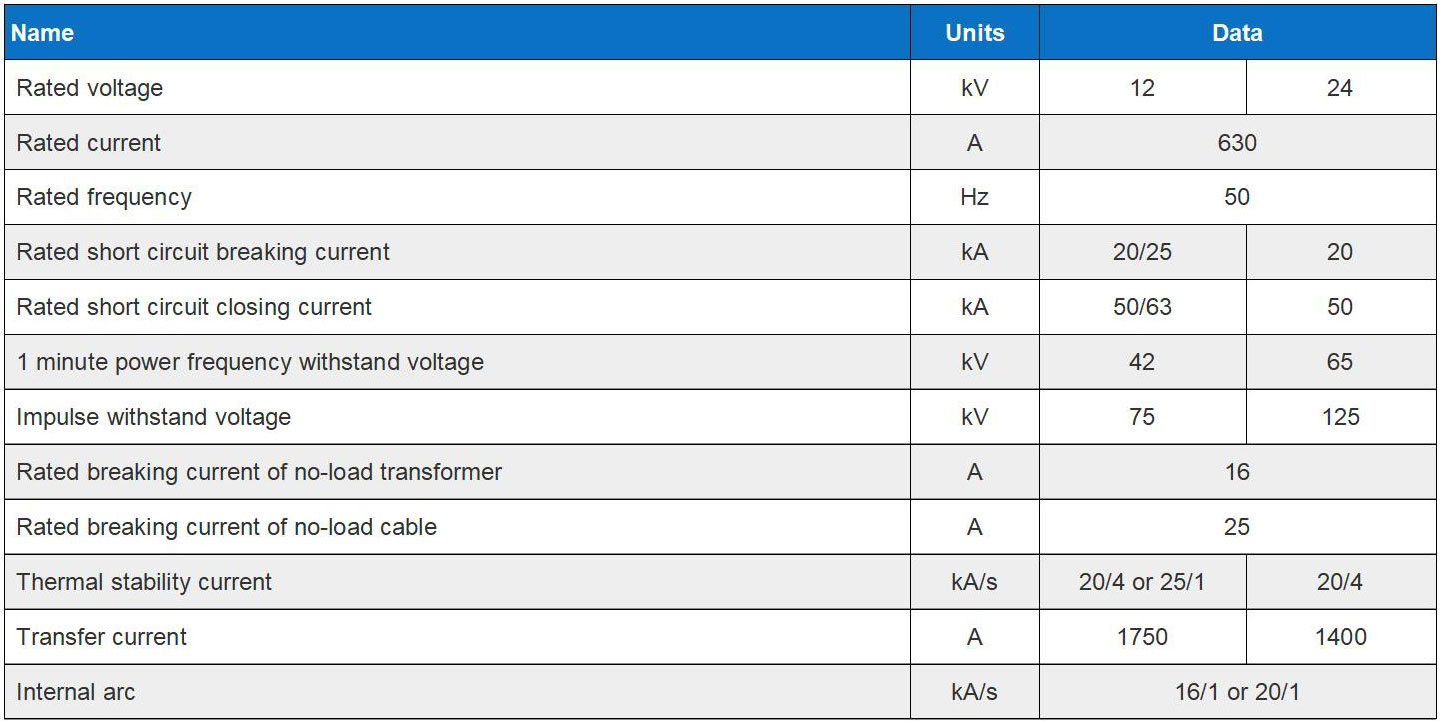The width and height of the screenshot is (1441, 721).
Task: Click the Hz unit cell
Action: [974, 197]
